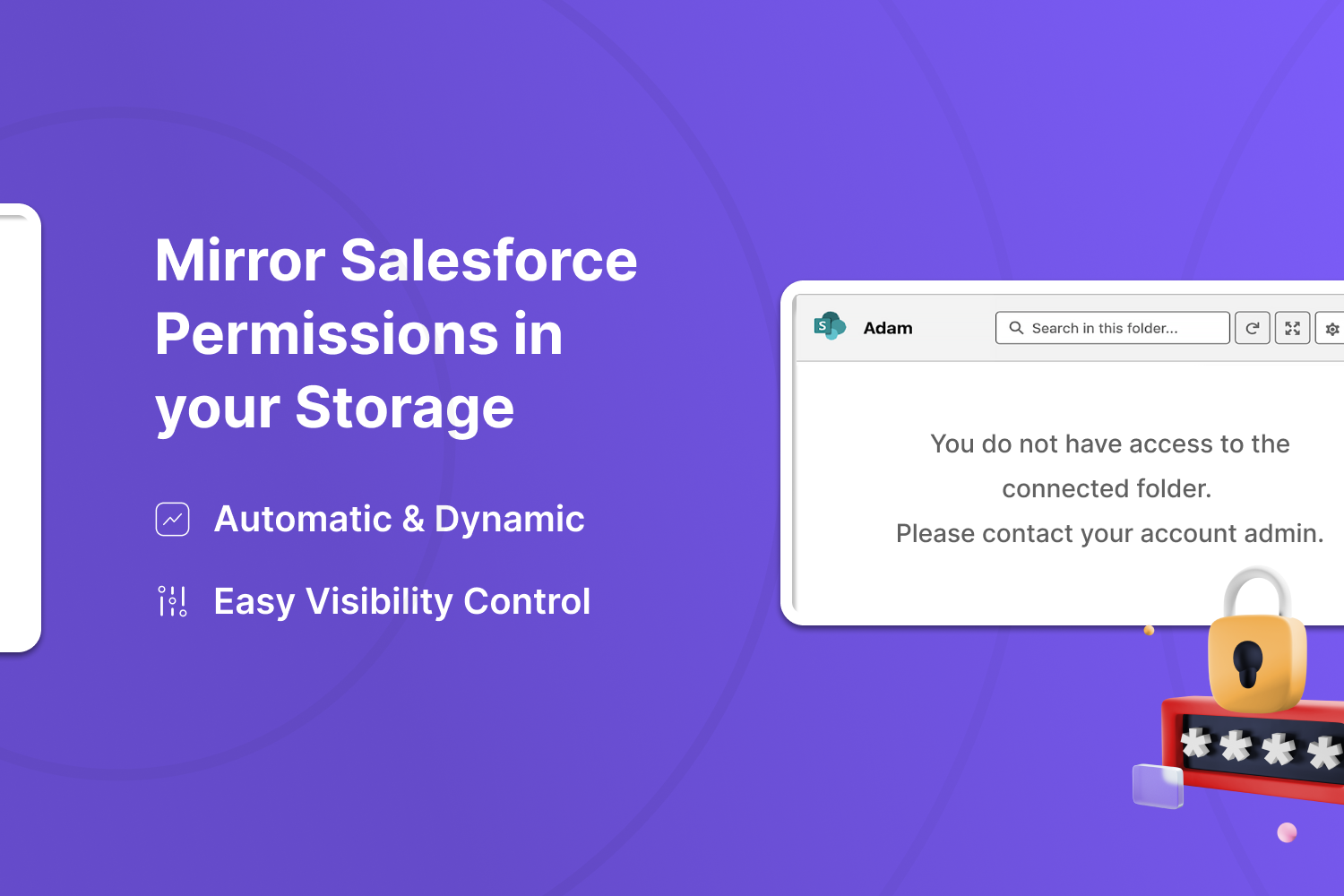Click the SharePoint logo icon beside Adam

pos(830,326)
